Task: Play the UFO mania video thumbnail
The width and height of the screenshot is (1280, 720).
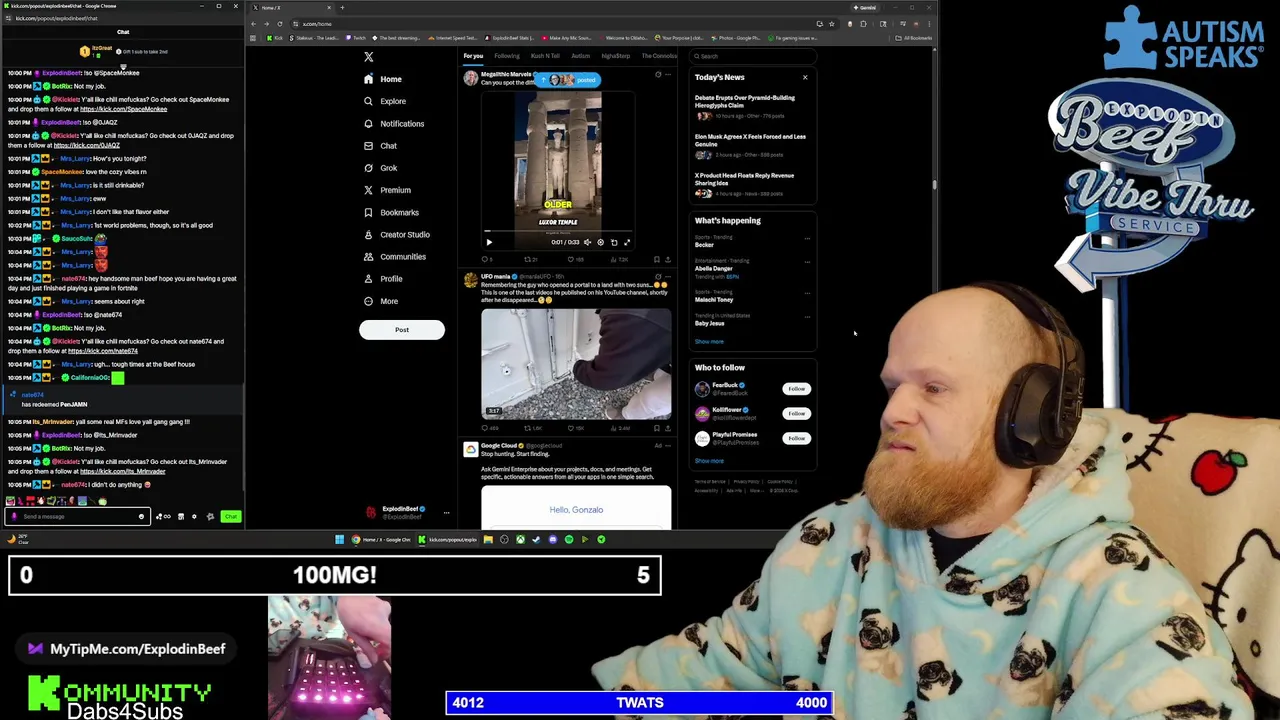Action: 576,364
